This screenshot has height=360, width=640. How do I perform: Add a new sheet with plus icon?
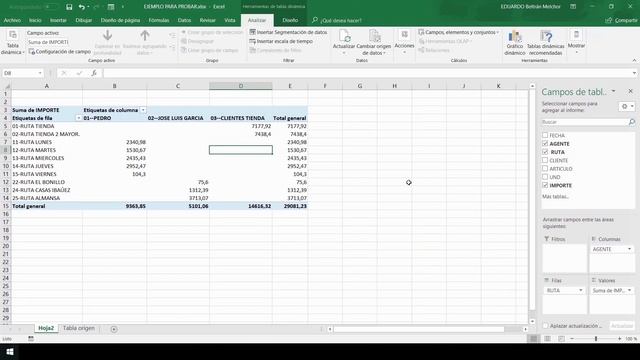pyautogui.click(x=114, y=329)
